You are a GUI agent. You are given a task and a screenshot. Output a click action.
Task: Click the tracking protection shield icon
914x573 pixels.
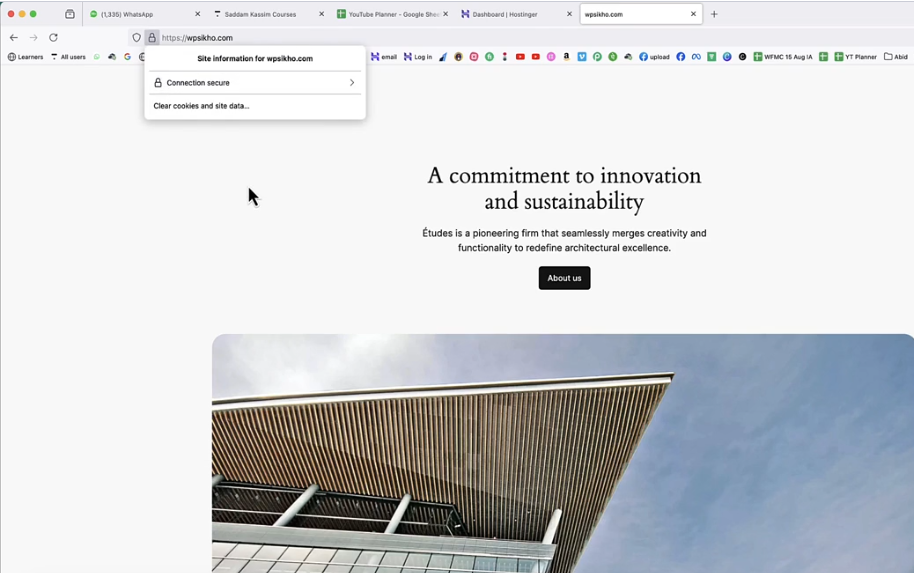137,38
